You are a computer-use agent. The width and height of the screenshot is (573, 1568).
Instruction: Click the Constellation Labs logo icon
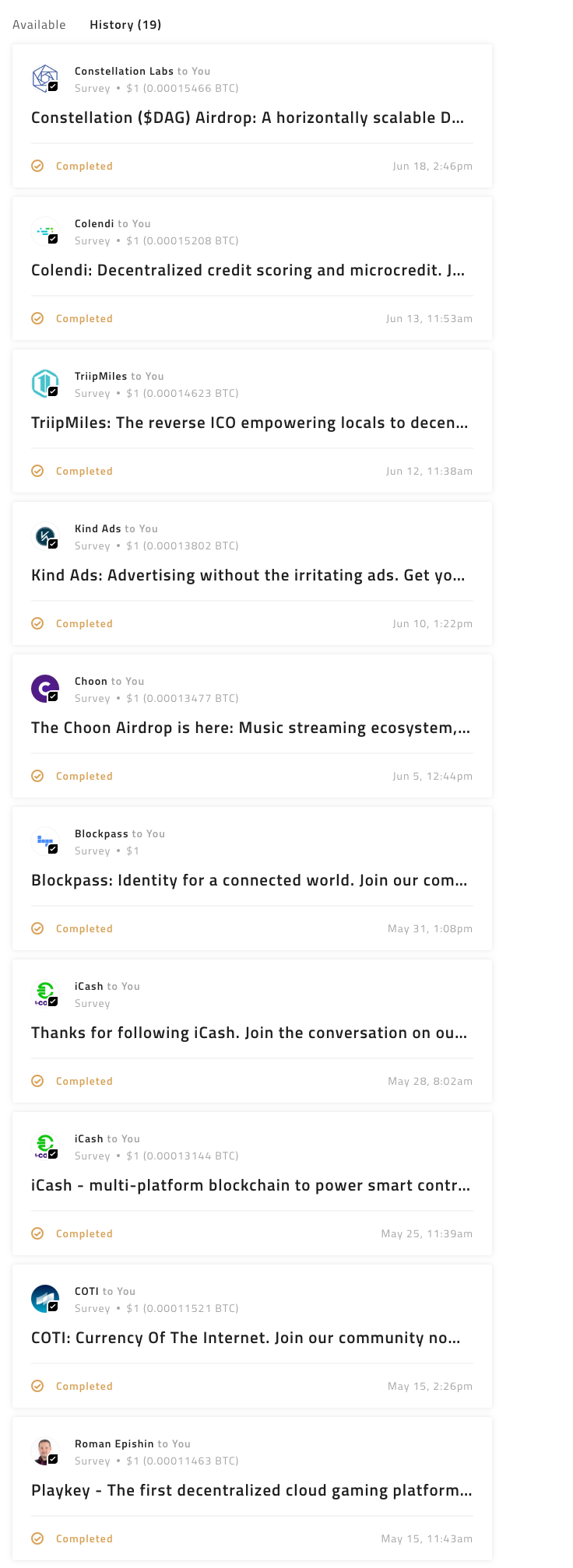45,78
